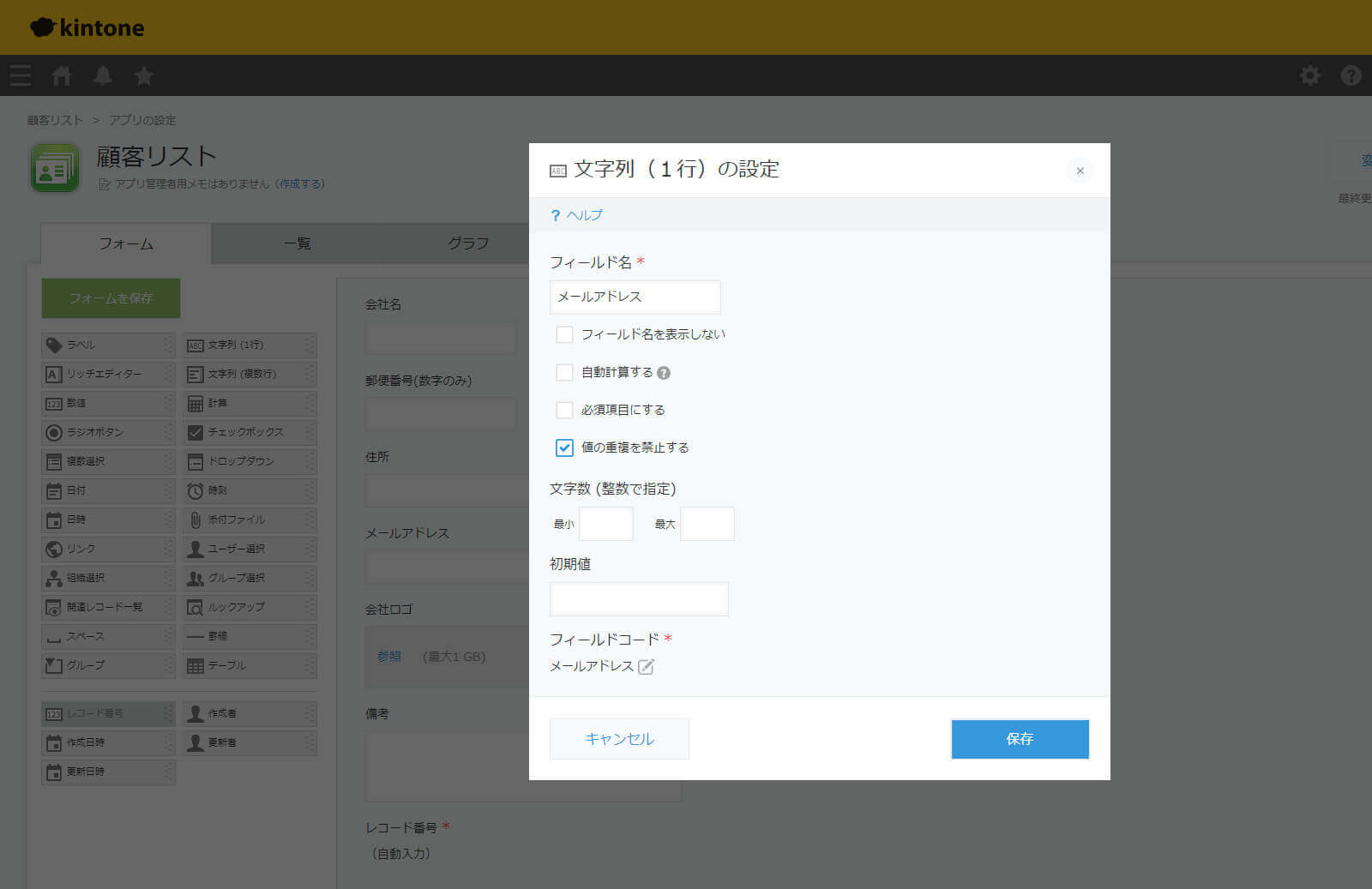Click the フィールドコード edit pencil icon
1372x889 pixels.
647,666
